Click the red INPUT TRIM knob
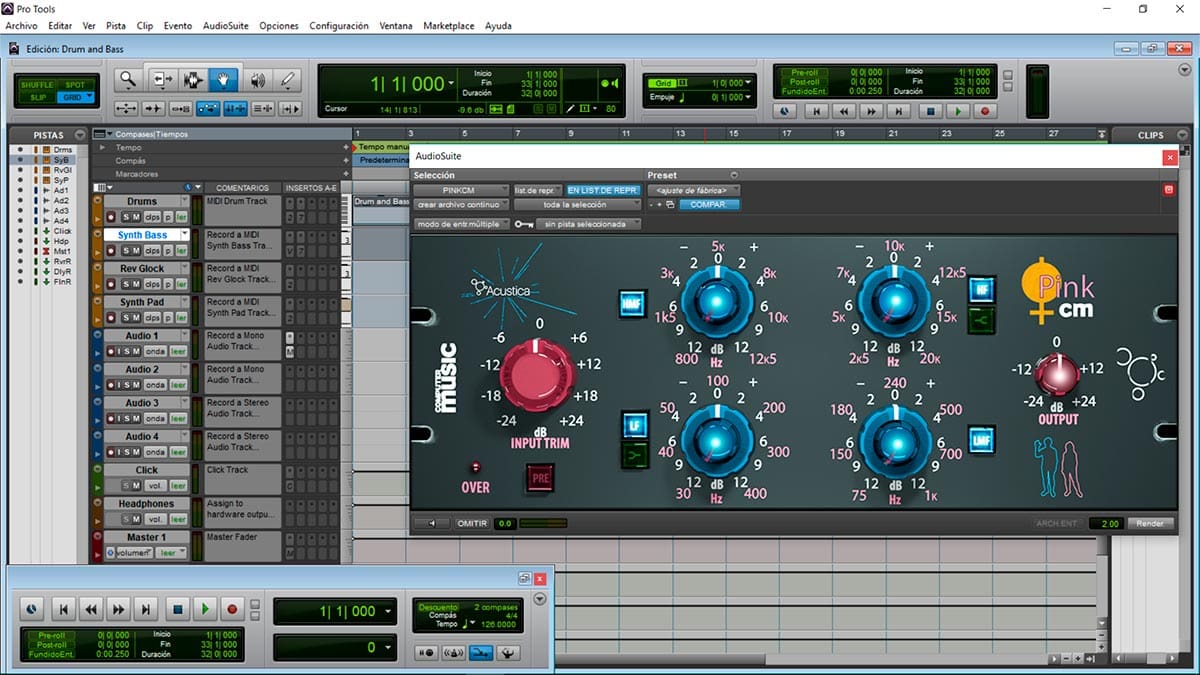Screen dimensions: 1200x675 pos(538,375)
